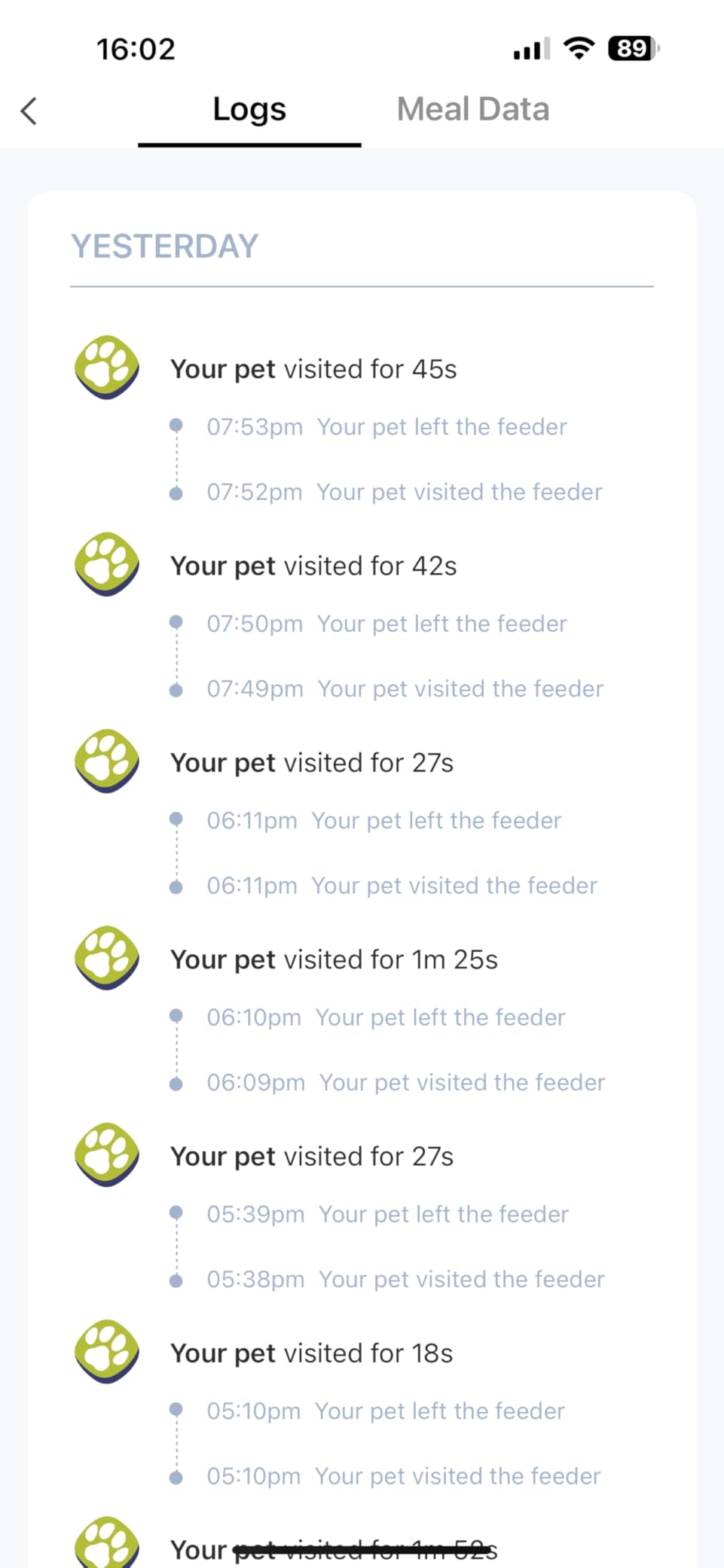Open the 'visited for 45s' log entry
The image size is (724, 1568).
313,369
